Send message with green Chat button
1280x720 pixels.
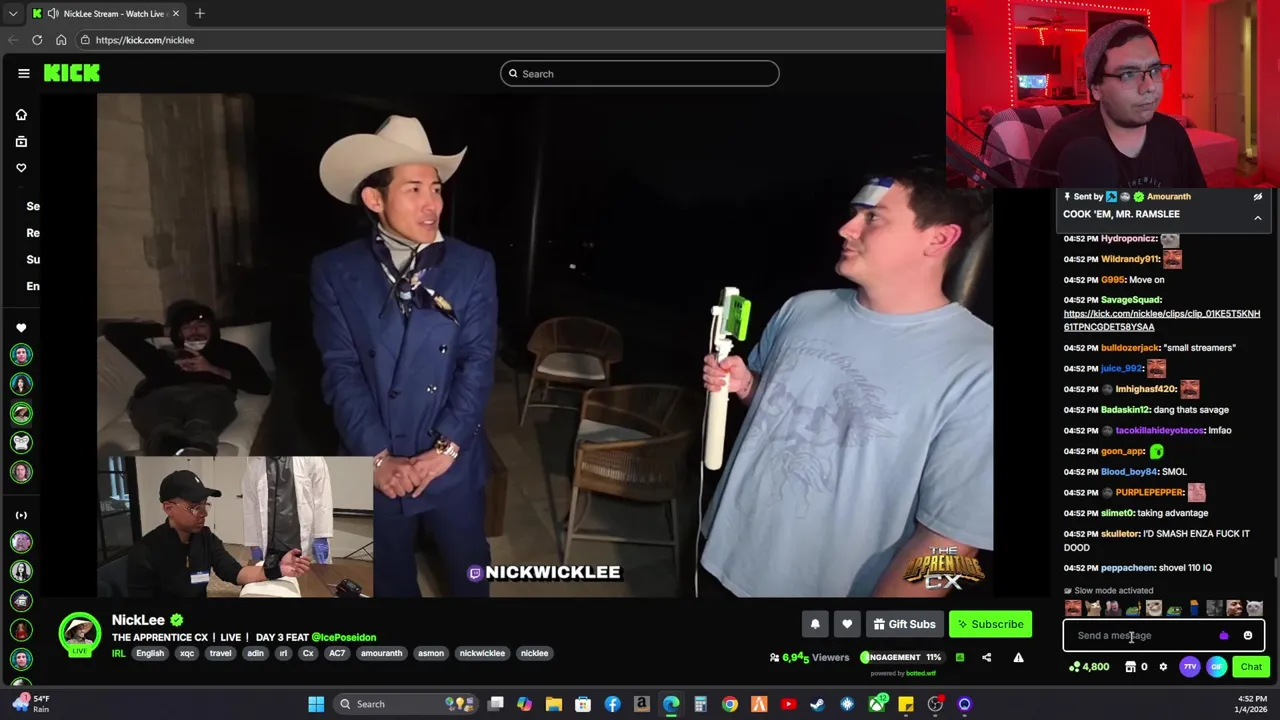point(1251,667)
